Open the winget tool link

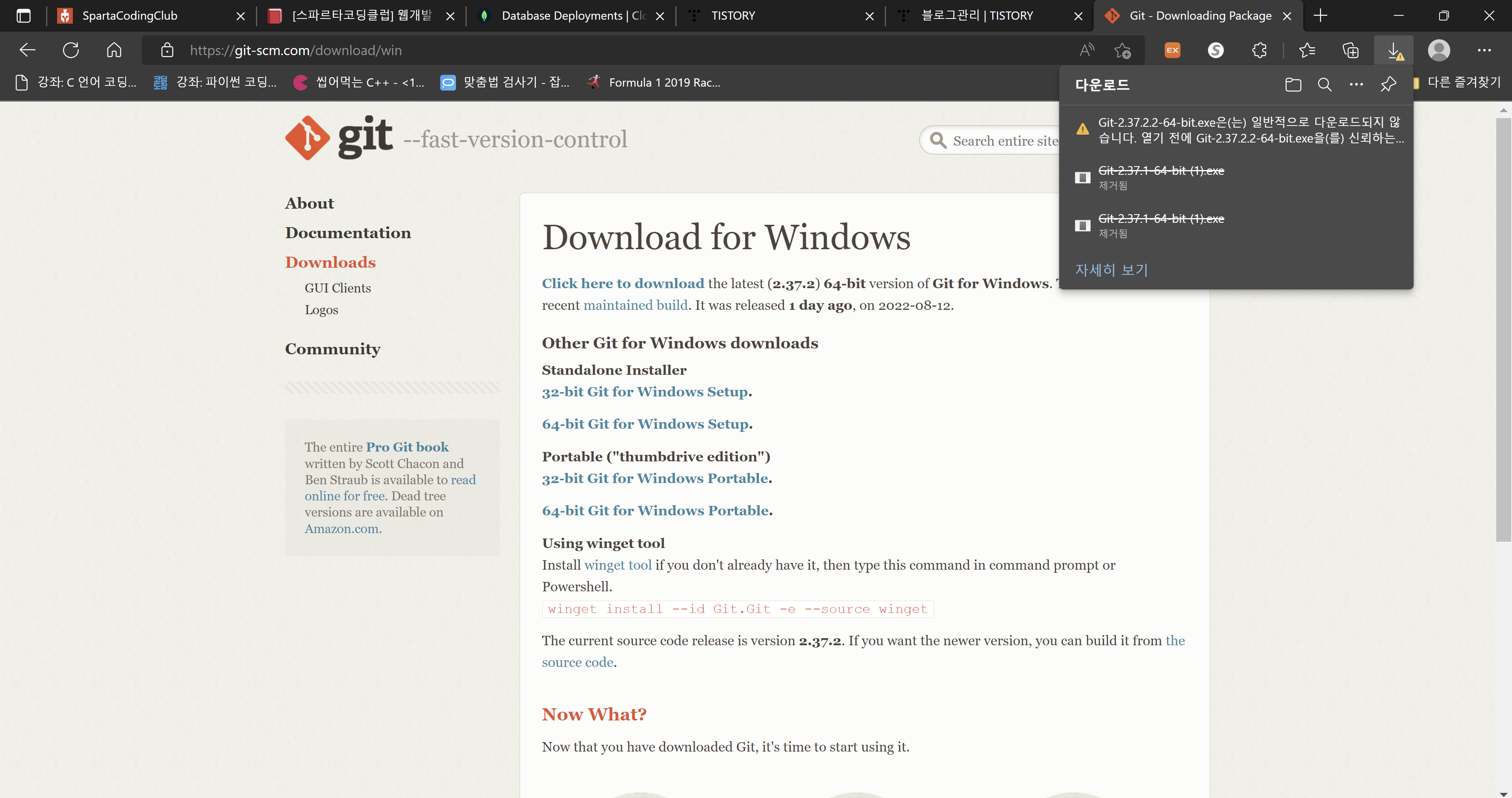[617, 565]
